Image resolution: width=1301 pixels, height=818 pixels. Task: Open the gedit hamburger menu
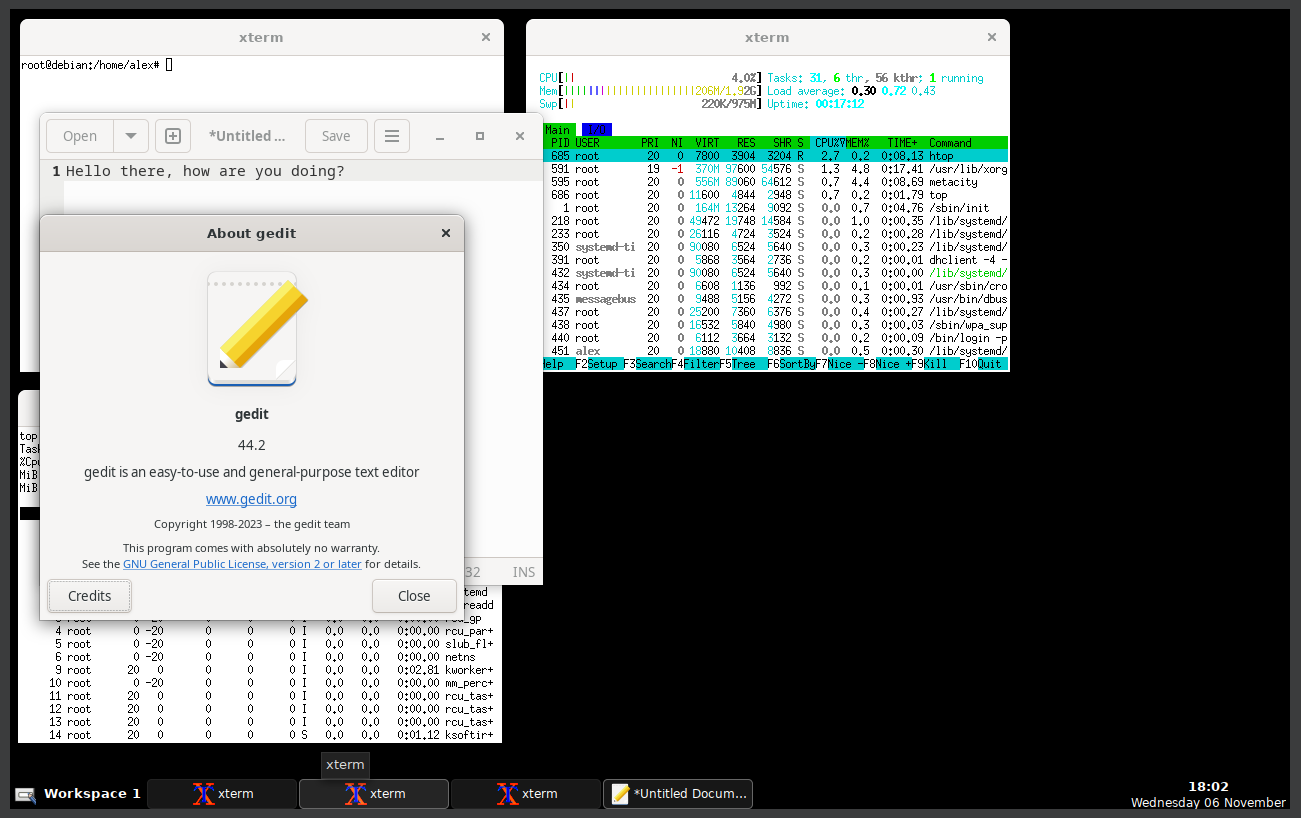click(391, 136)
